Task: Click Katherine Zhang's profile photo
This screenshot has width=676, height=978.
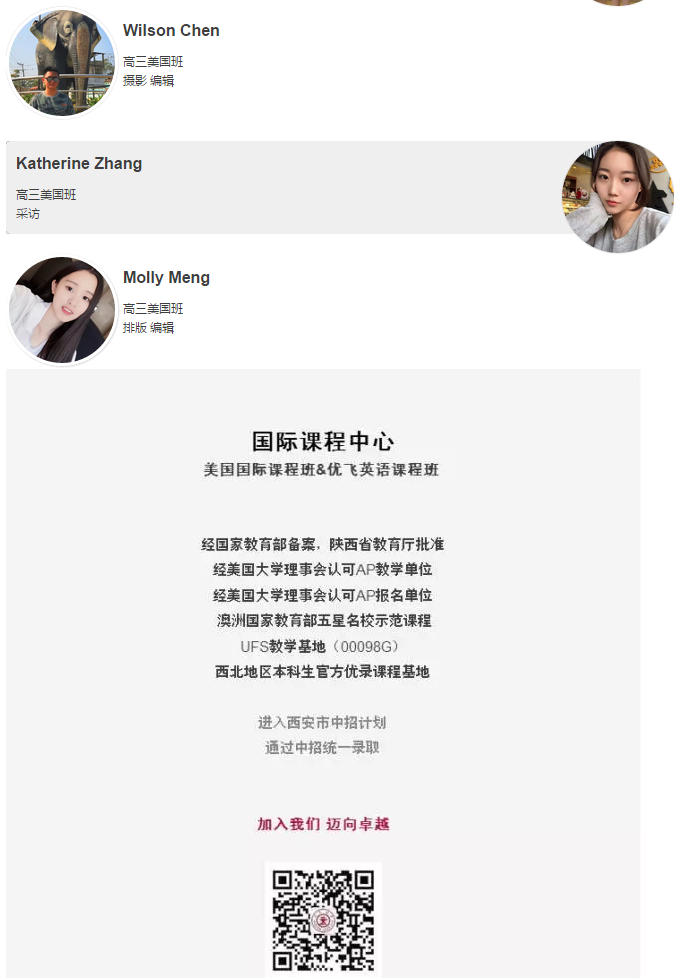Action: click(x=617, y=196)
